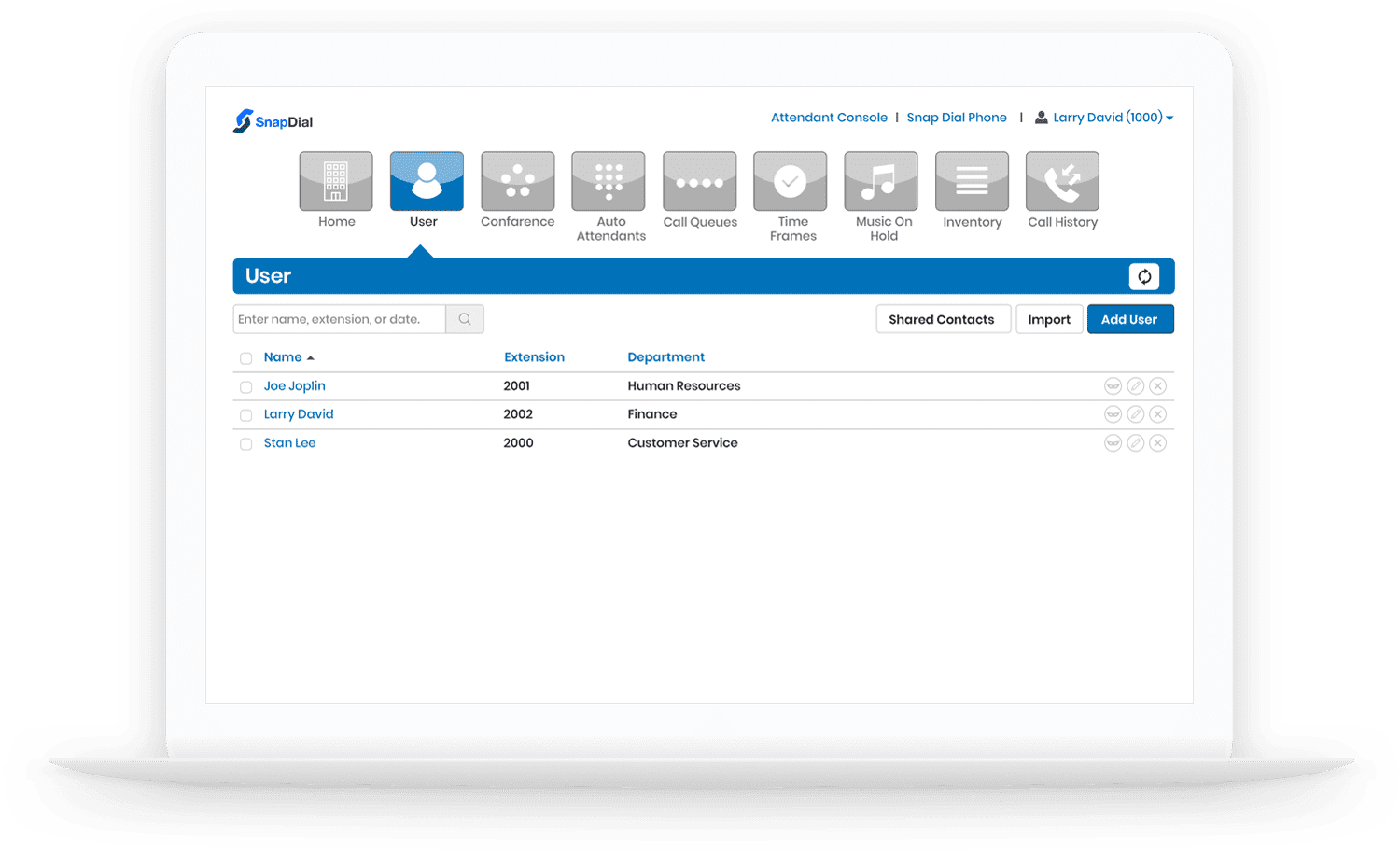Toggle the select-all checkbox in table header
This screenshot has width=1400, height=852.
(246, 358)
